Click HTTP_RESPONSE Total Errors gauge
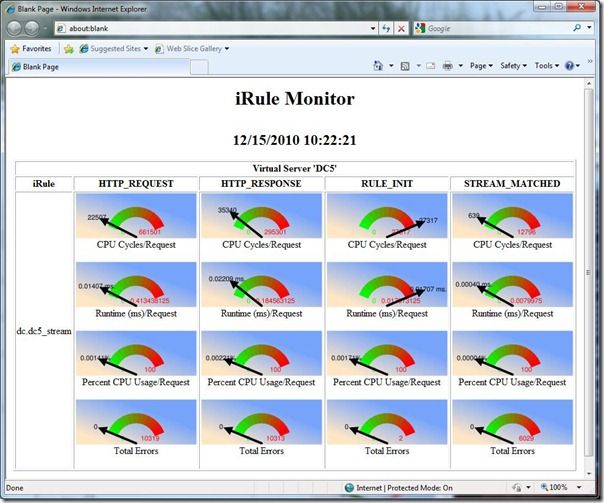 click(262, 422)
